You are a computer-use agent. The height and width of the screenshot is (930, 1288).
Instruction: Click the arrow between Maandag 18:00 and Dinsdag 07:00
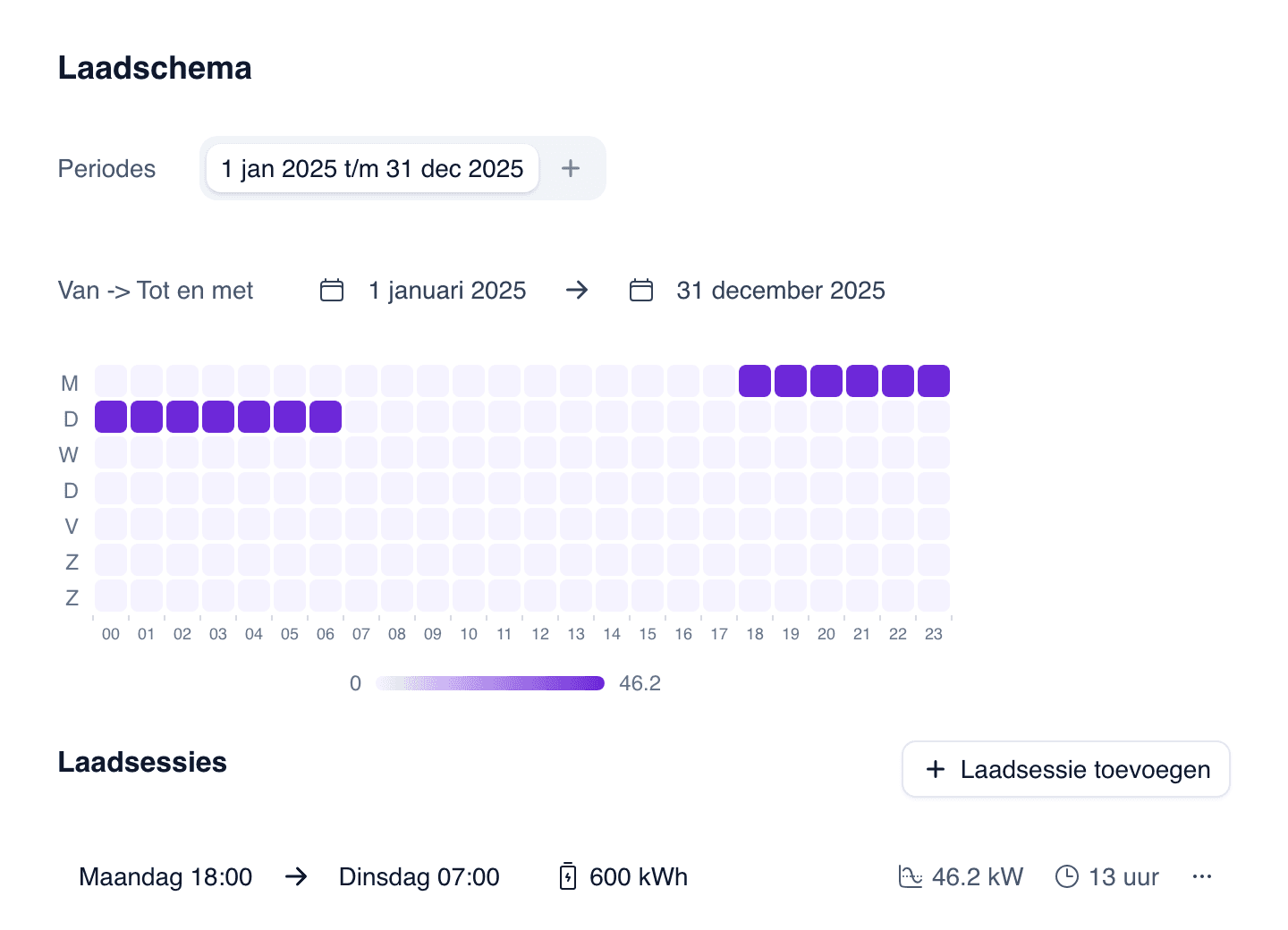point(296,876)
